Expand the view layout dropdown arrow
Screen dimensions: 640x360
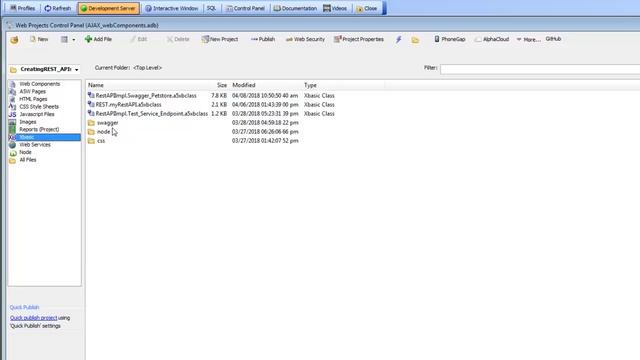pyautogui.click(x=74, y=40)
